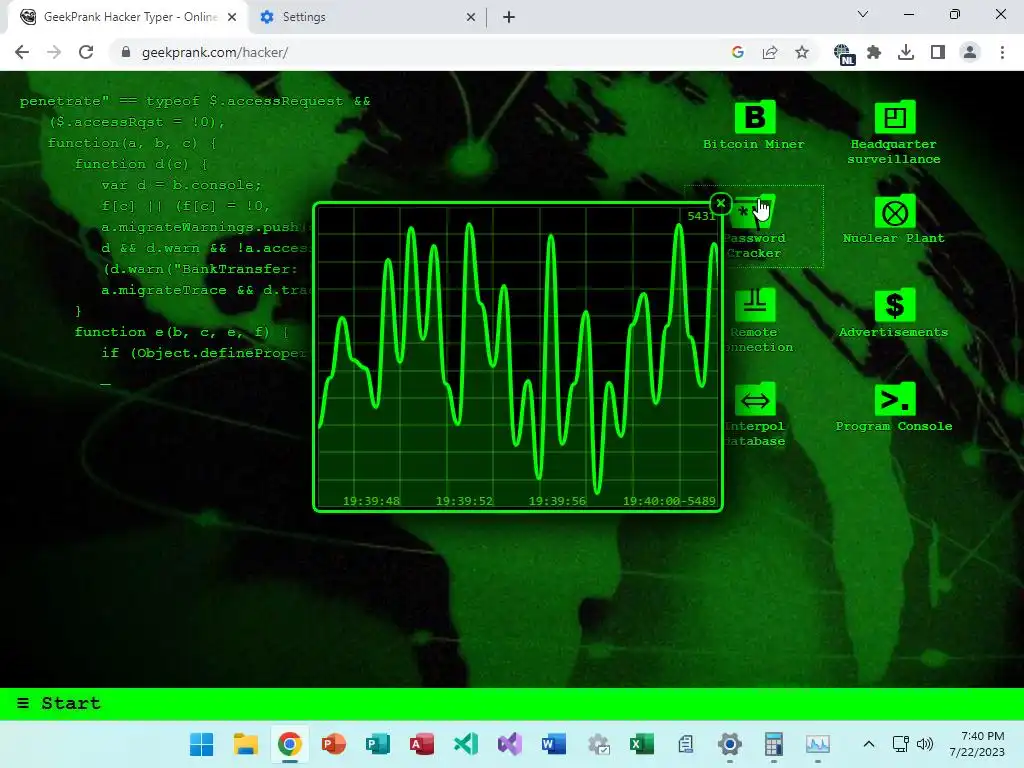1024x768 pixels.
Task: Open Excel from taskbar
Action: [642, 744]
